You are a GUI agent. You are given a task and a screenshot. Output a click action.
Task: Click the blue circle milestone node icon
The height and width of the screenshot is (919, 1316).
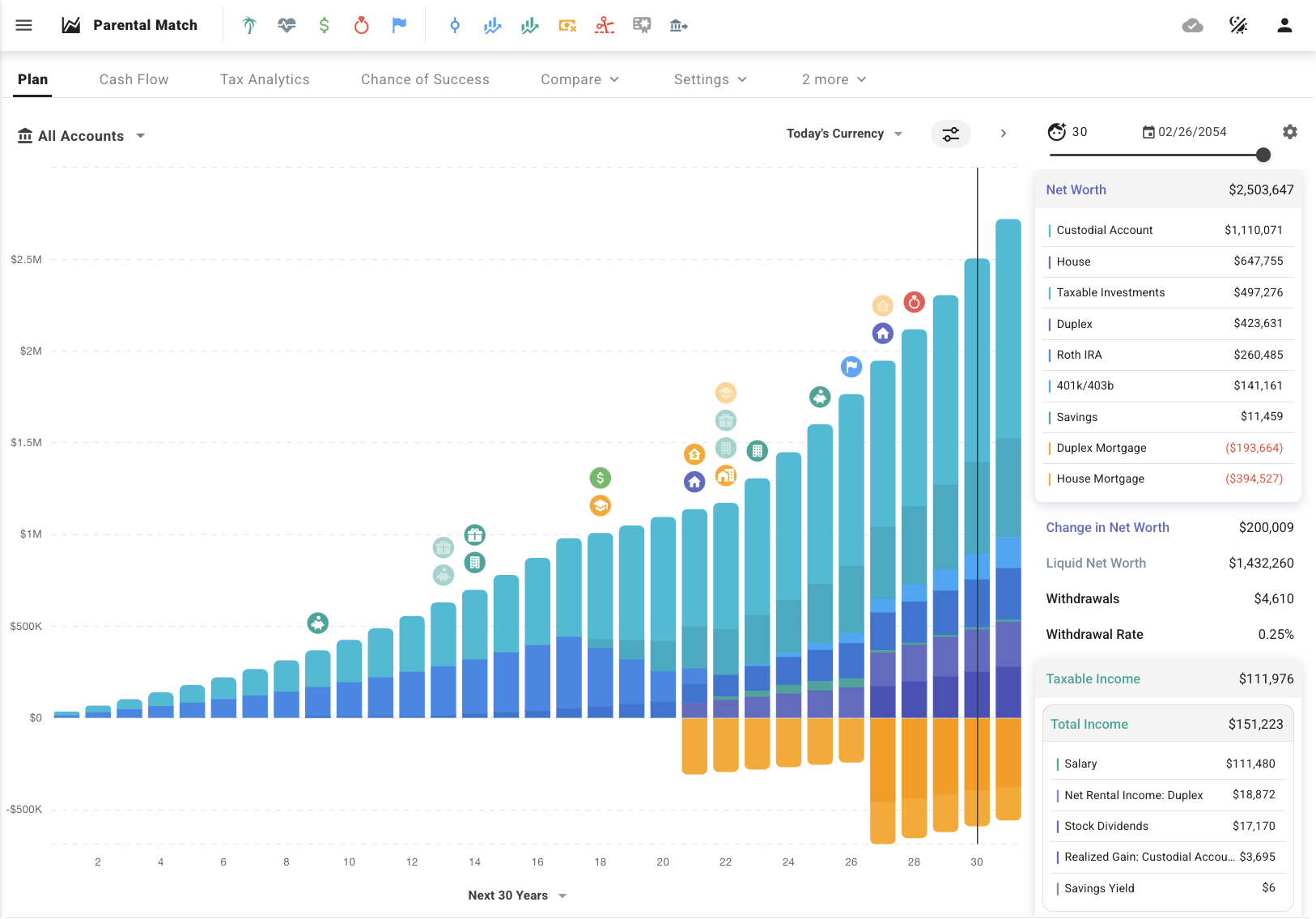[455, 25]
